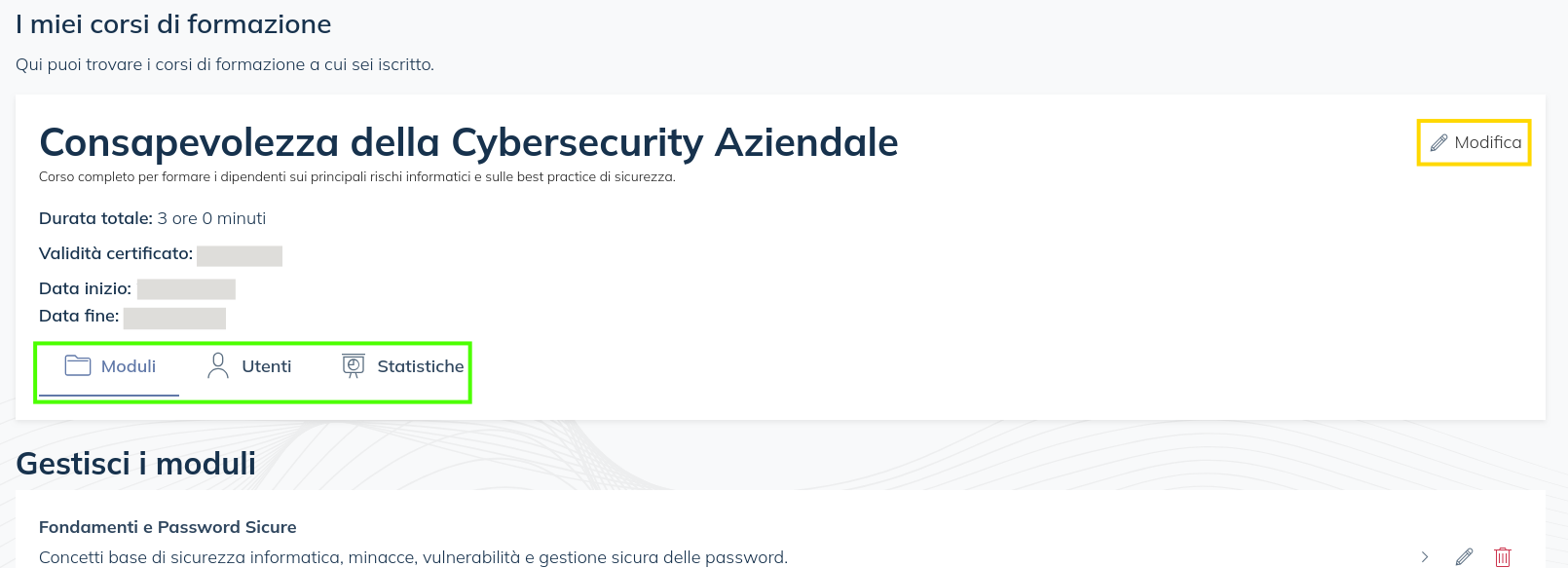The width and height of the screenshot is (1568, 568).
Task: Click the Gestisci i moduli heading
Action: tap(136, 464)
